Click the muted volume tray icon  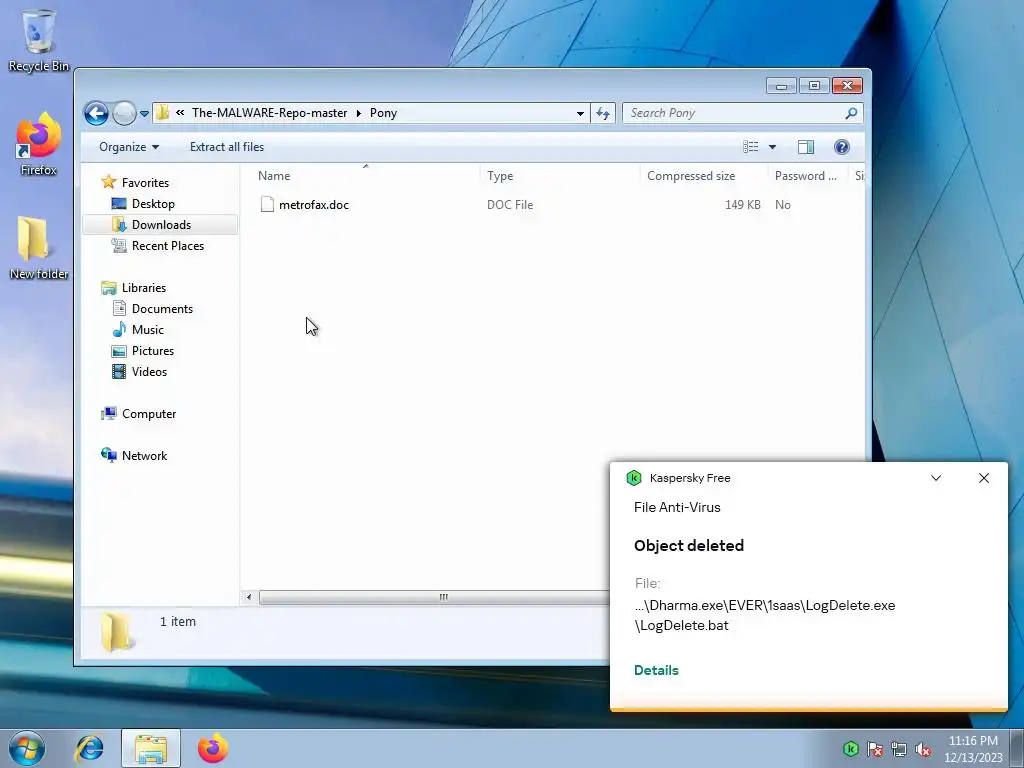point(923,749)
